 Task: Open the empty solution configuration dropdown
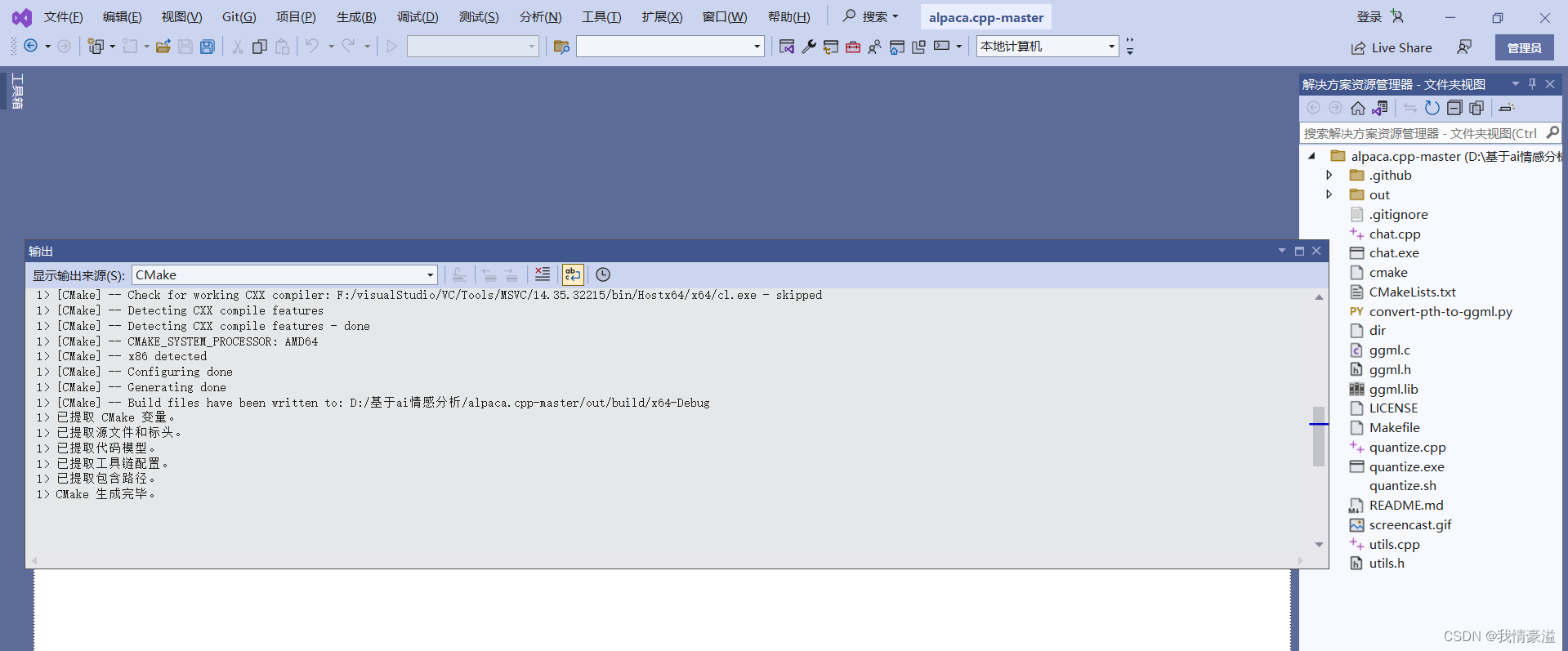pyautogui.click(x=473, y=47)
